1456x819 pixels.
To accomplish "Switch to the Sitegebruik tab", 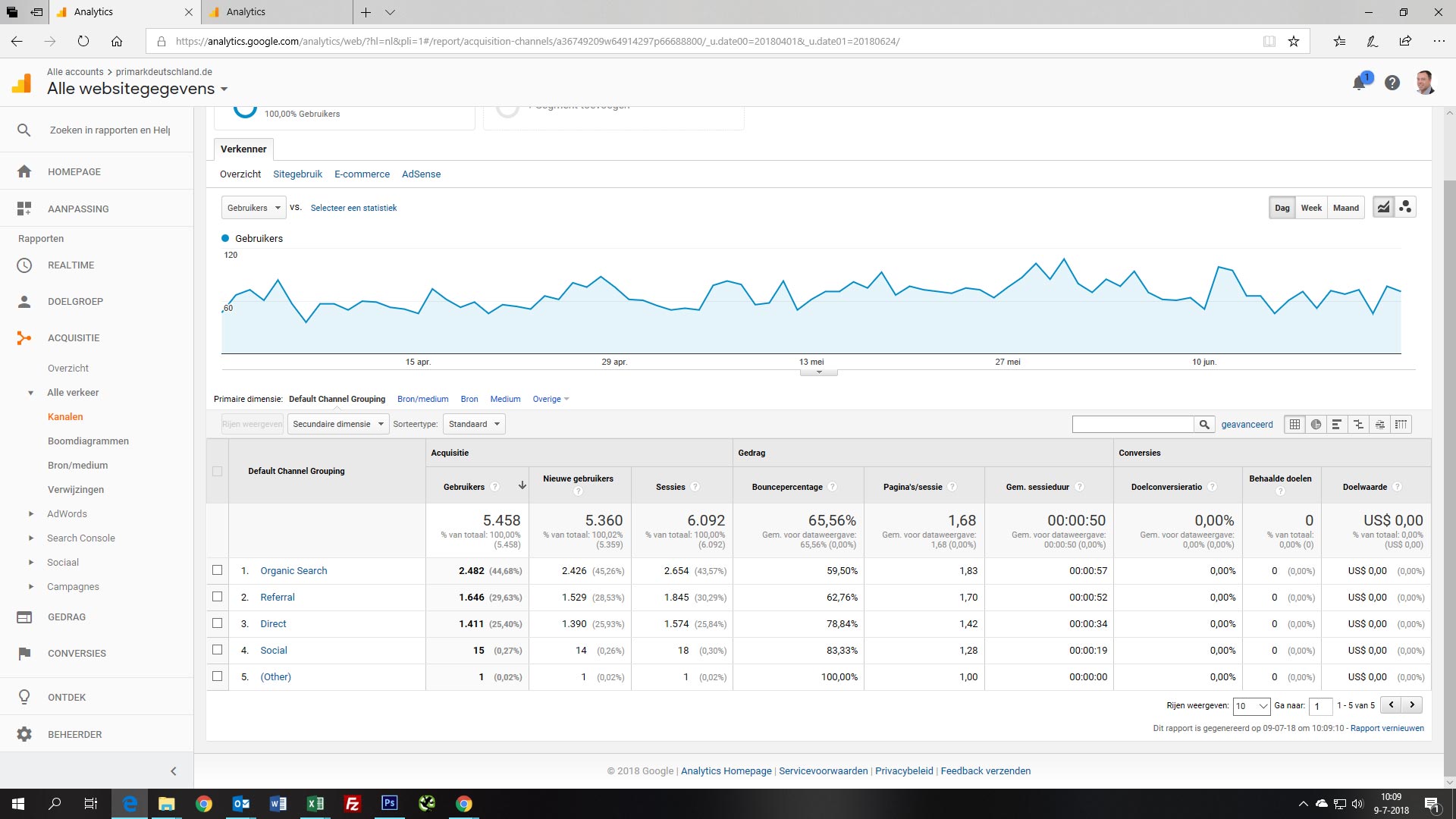I will pyautogui.click(x=297, y=174).
